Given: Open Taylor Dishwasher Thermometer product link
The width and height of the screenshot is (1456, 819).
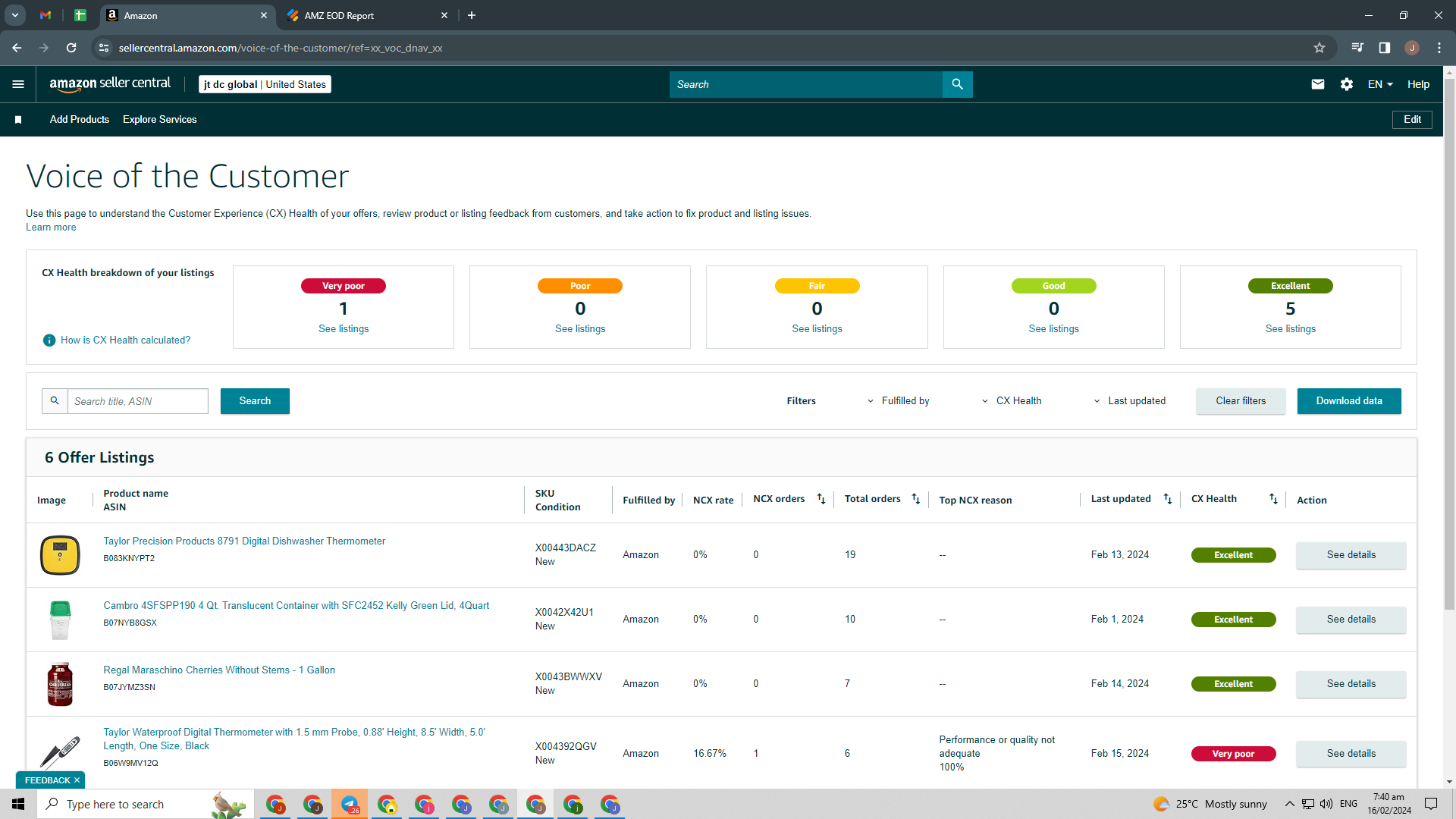Looking at the screenshot, I should pyautogui.click(x=244, y=541).
